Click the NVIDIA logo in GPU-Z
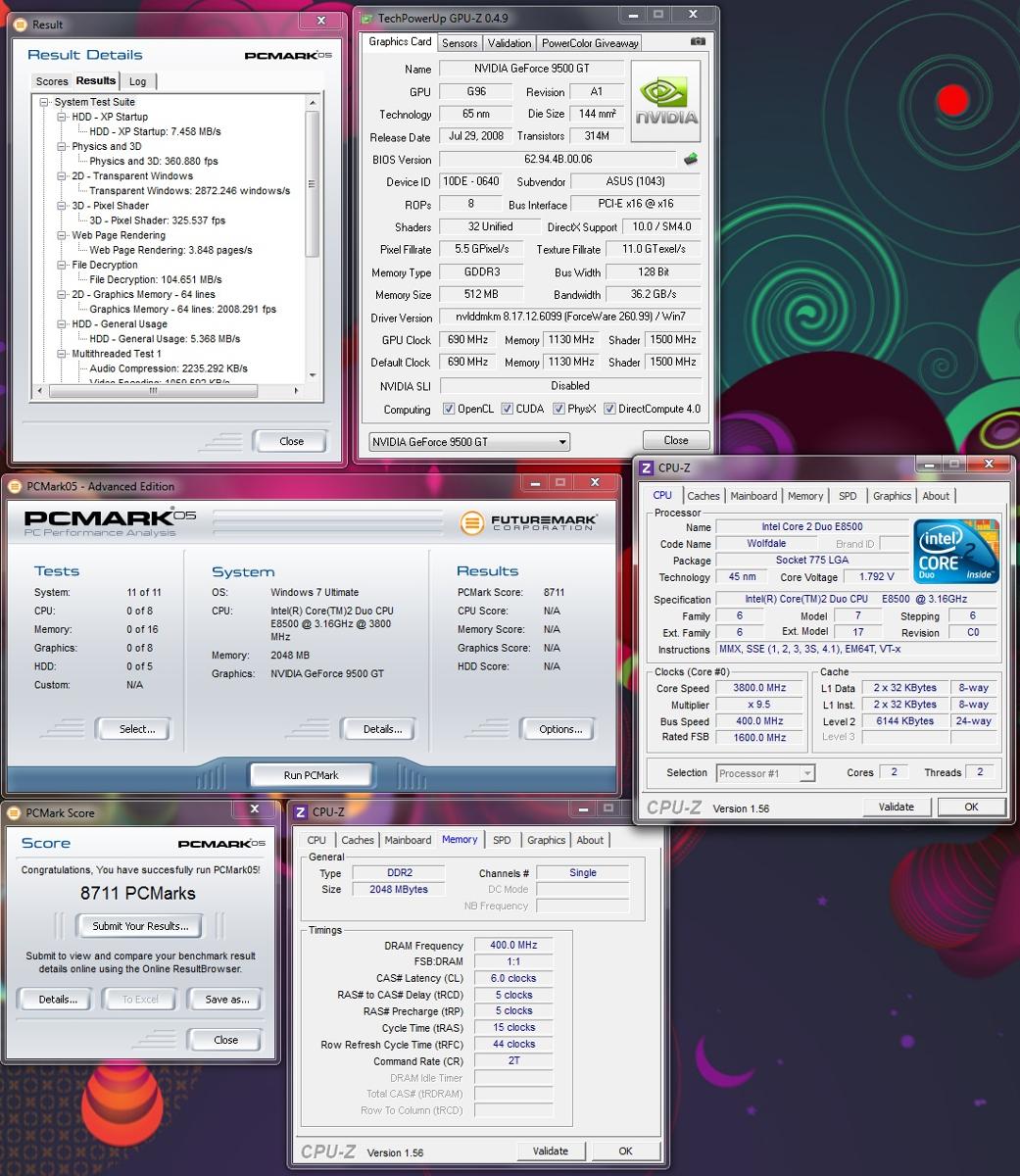1020x1176 pixels. (x=666, y=104)
